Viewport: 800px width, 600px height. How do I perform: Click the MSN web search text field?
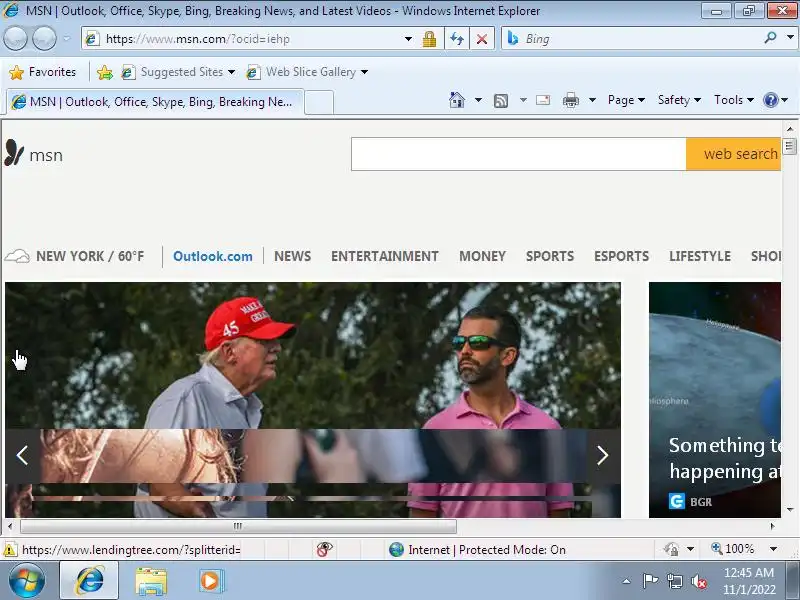point(518,154)
